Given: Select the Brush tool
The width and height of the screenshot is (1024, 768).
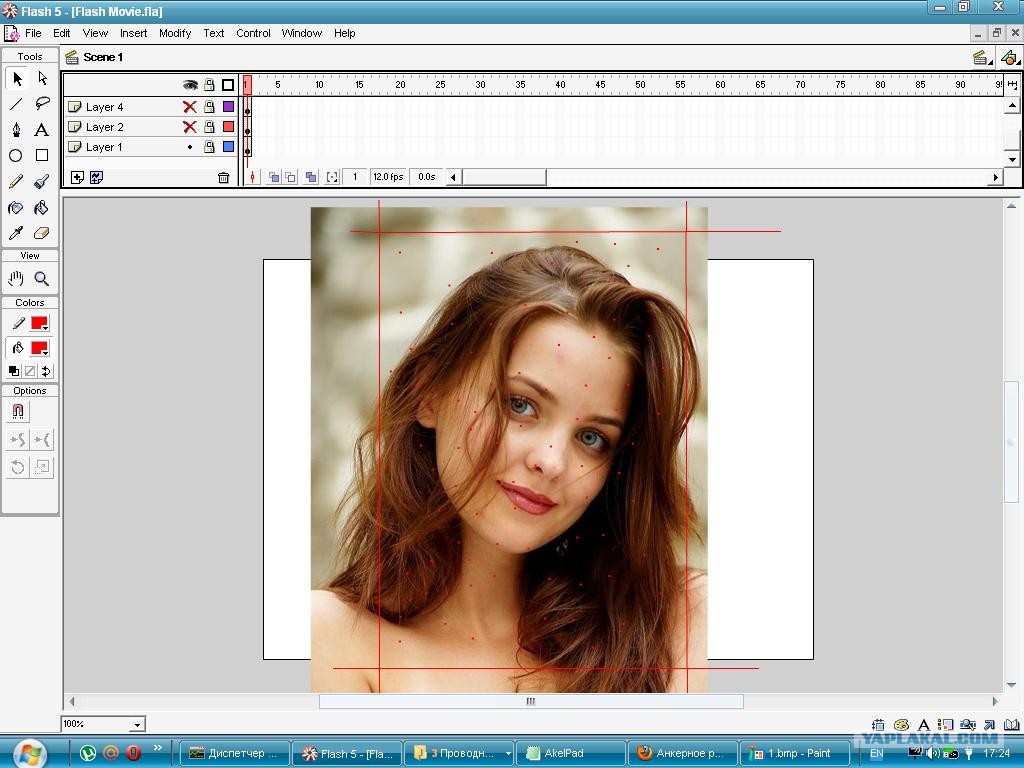Looking at the screenshot, I should (42, 182).
